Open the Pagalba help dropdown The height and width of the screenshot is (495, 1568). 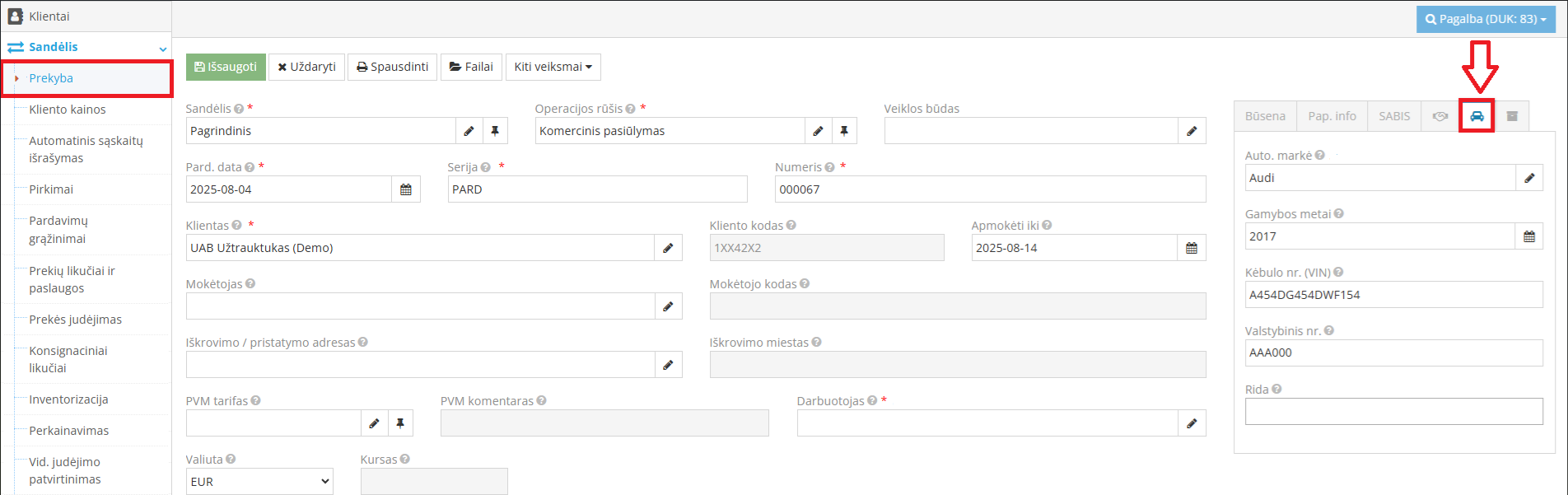pos(1486,19)
